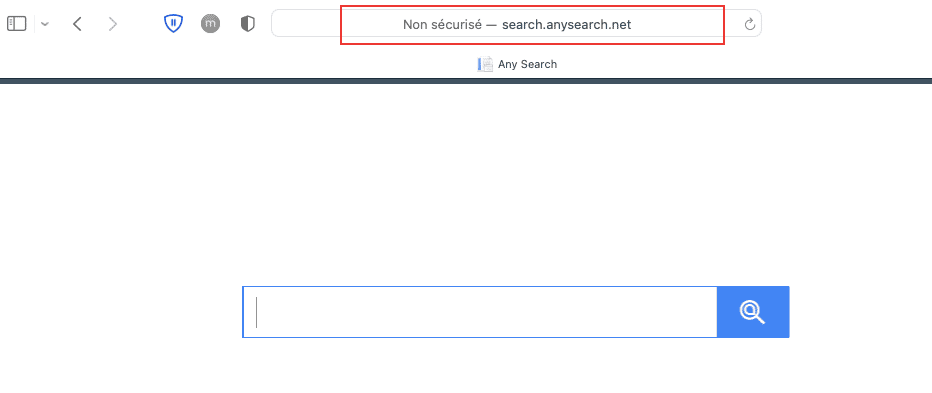Click the Any Search page favicon
932x393 pixels.
pos(485,64)
